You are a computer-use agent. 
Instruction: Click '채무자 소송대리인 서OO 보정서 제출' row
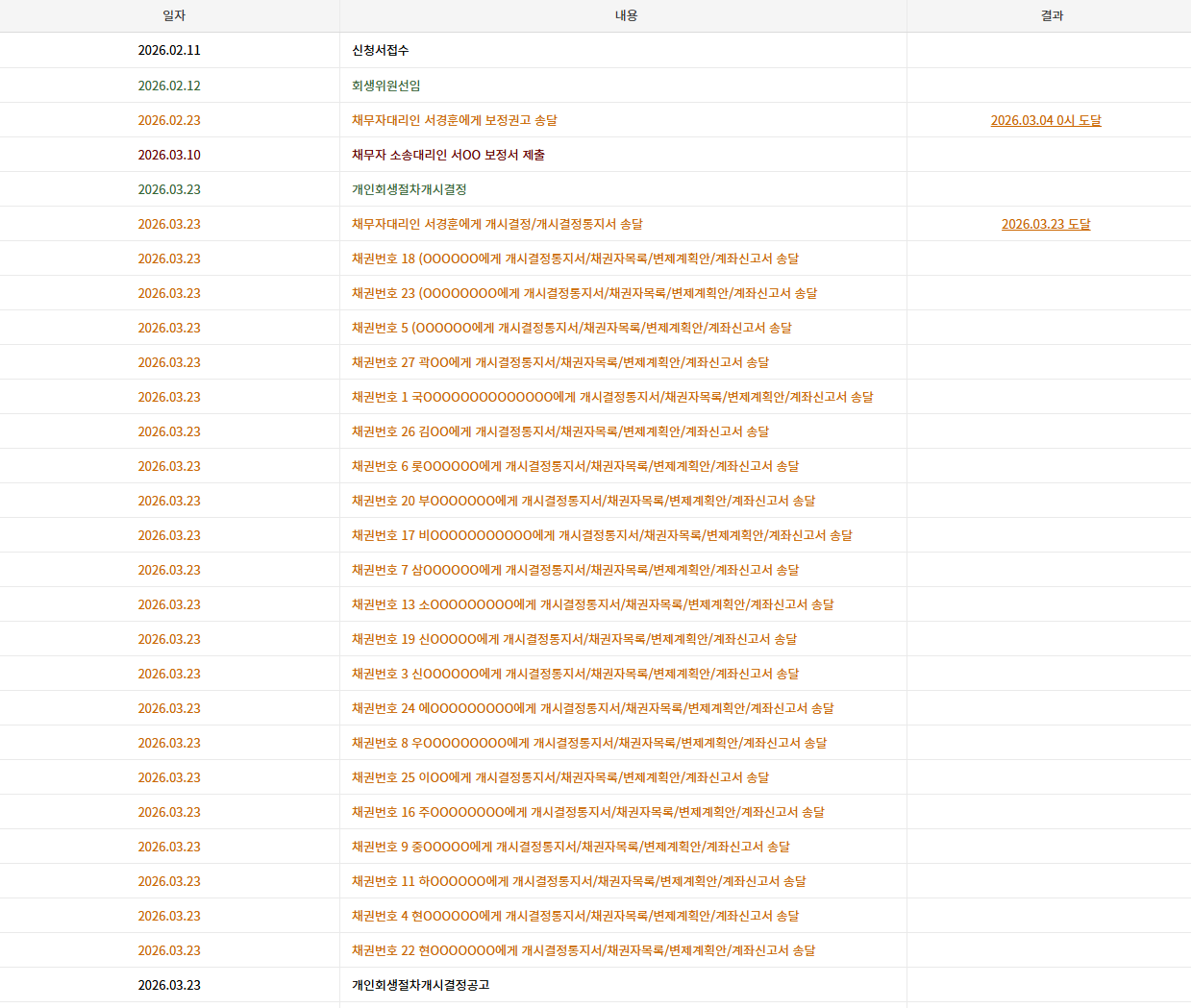click(x=448, y=155)
